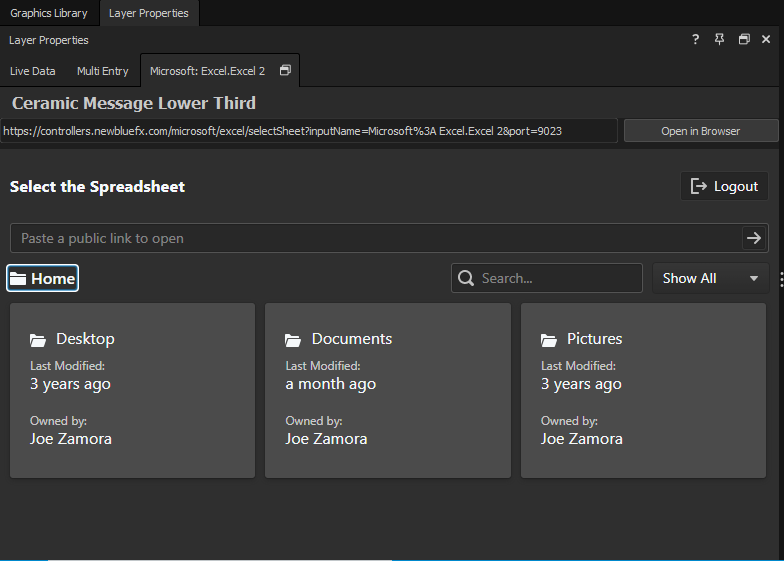
Task: Click the Documents folder icon
Action: click(293, 340)
